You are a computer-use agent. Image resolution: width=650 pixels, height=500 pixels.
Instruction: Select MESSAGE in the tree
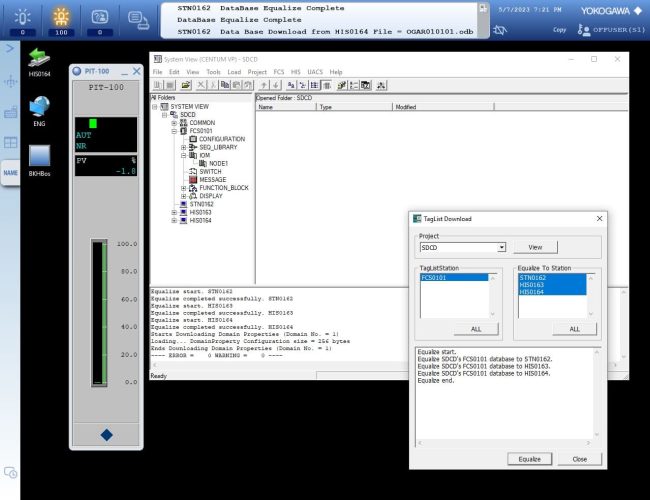(x=213, y=180)
